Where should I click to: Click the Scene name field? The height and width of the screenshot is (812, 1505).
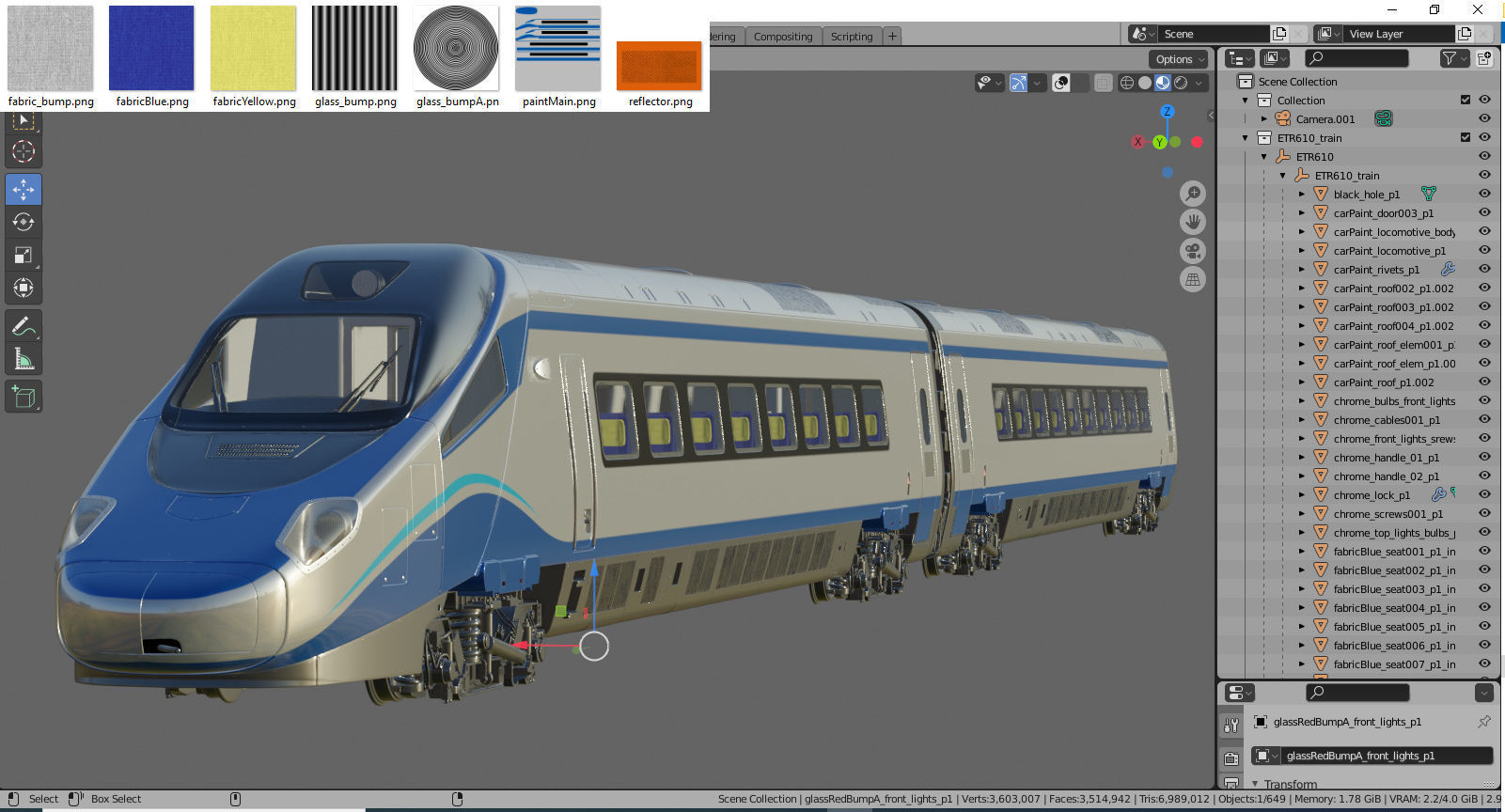(1212, 34)
